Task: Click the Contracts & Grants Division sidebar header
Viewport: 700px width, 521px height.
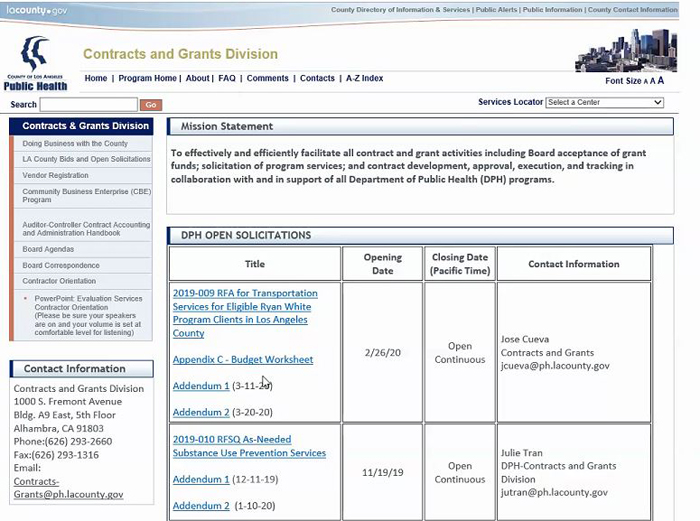Action: (x=81, y=126)
